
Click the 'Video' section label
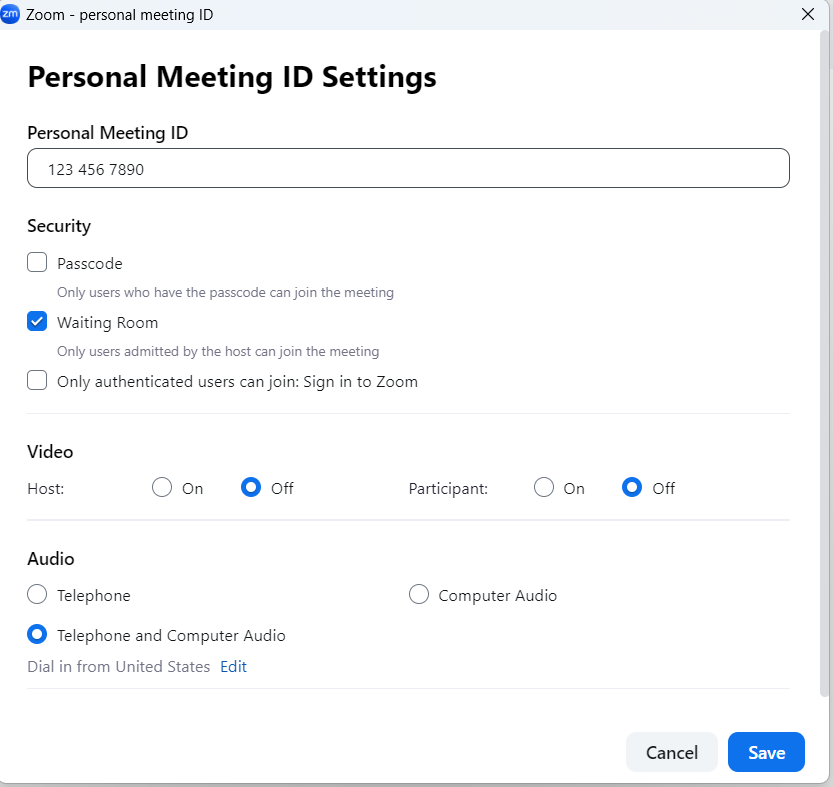pyautogui.click(x=50, y=452)
